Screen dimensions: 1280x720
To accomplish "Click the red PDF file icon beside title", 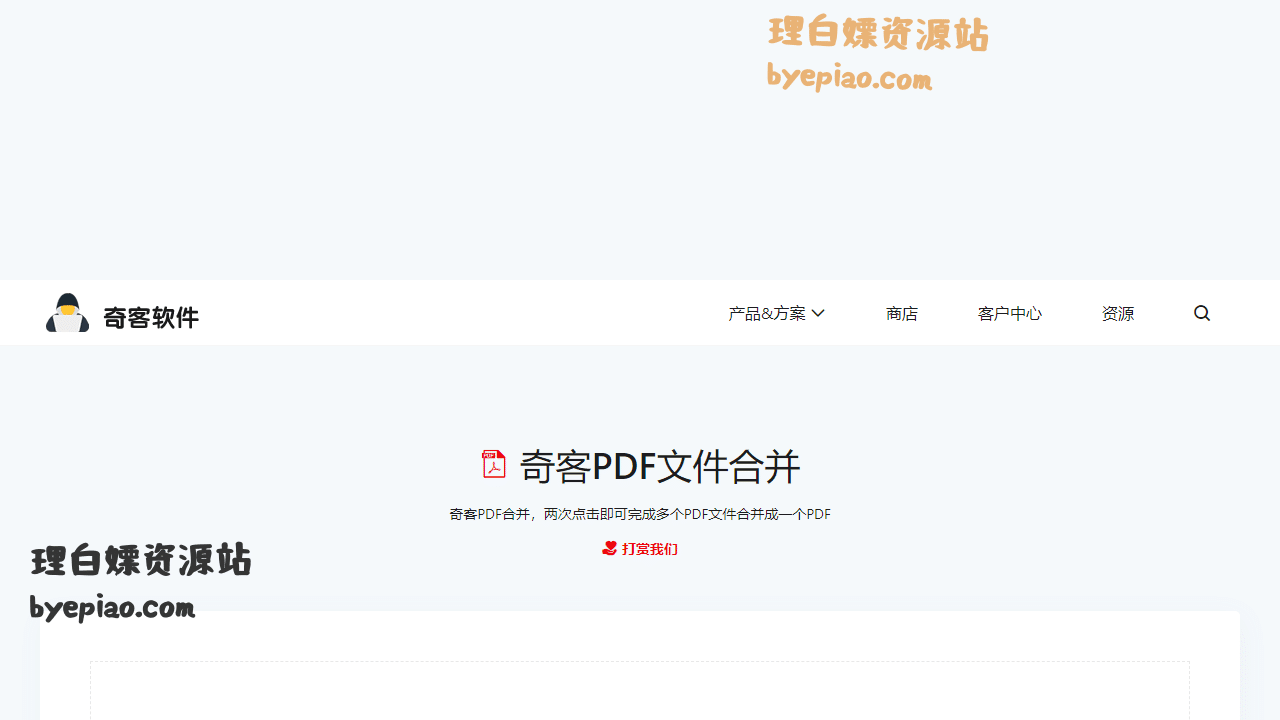I will pos(494,464).
